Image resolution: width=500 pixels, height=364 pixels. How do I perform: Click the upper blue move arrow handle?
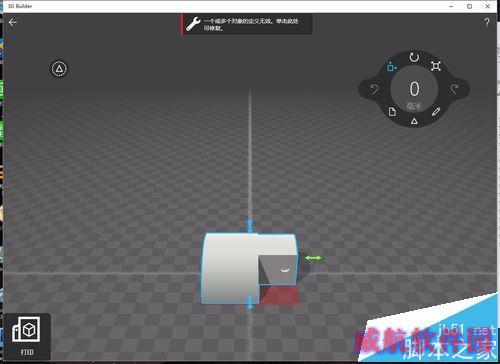[x=250, y=226]
